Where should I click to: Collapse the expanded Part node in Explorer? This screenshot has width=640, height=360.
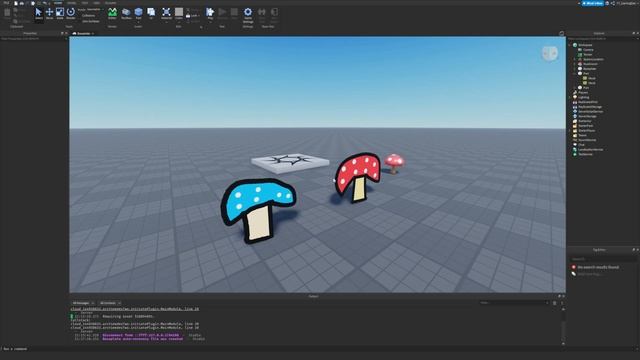click(x=575, y=73)
